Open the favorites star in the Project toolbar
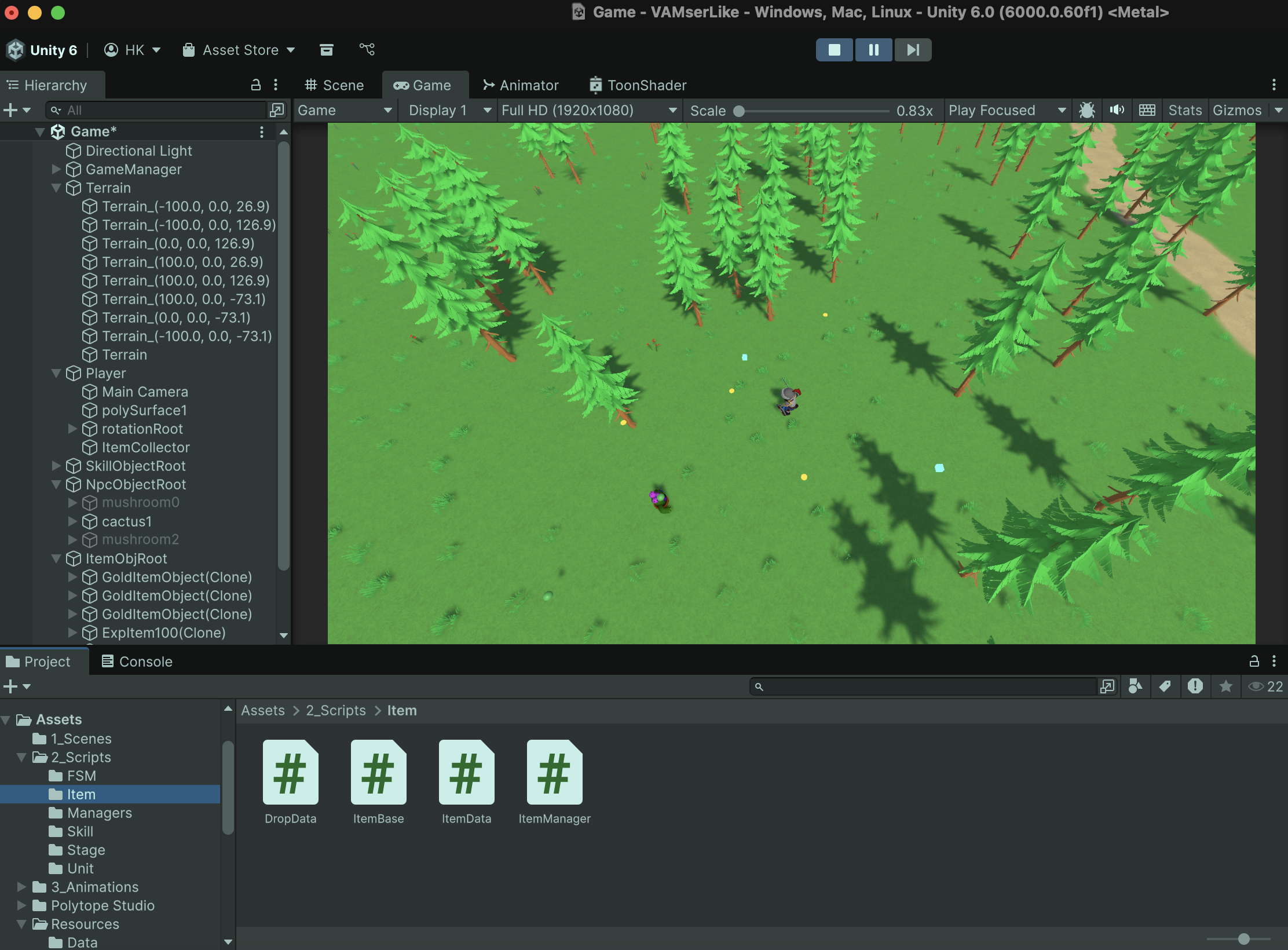The image size is (1288, 950). pos(1225,686)
